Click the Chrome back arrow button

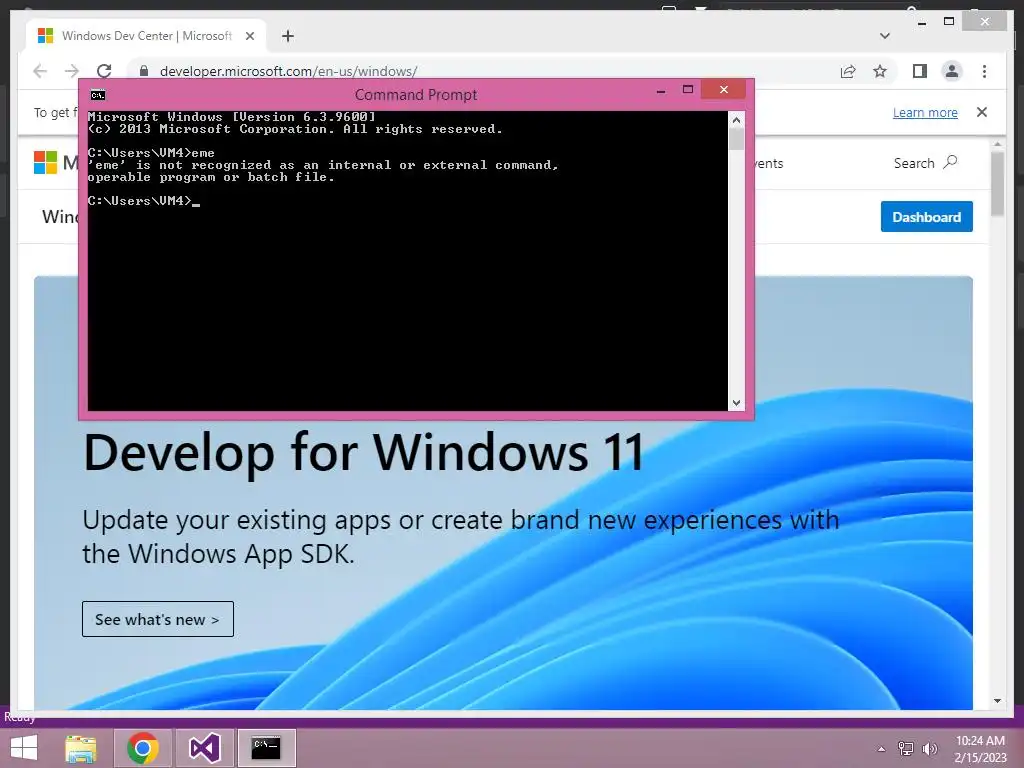(40, 71)
